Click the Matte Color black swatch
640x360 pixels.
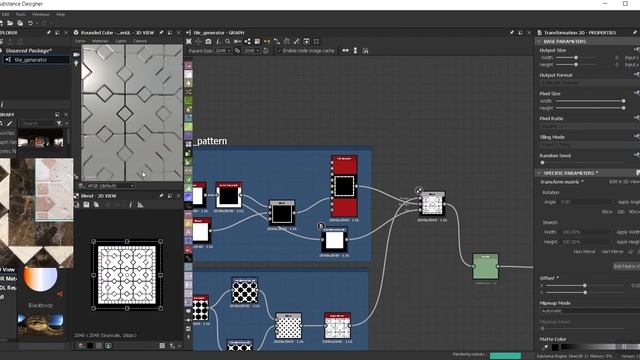[x=555, y=347]
